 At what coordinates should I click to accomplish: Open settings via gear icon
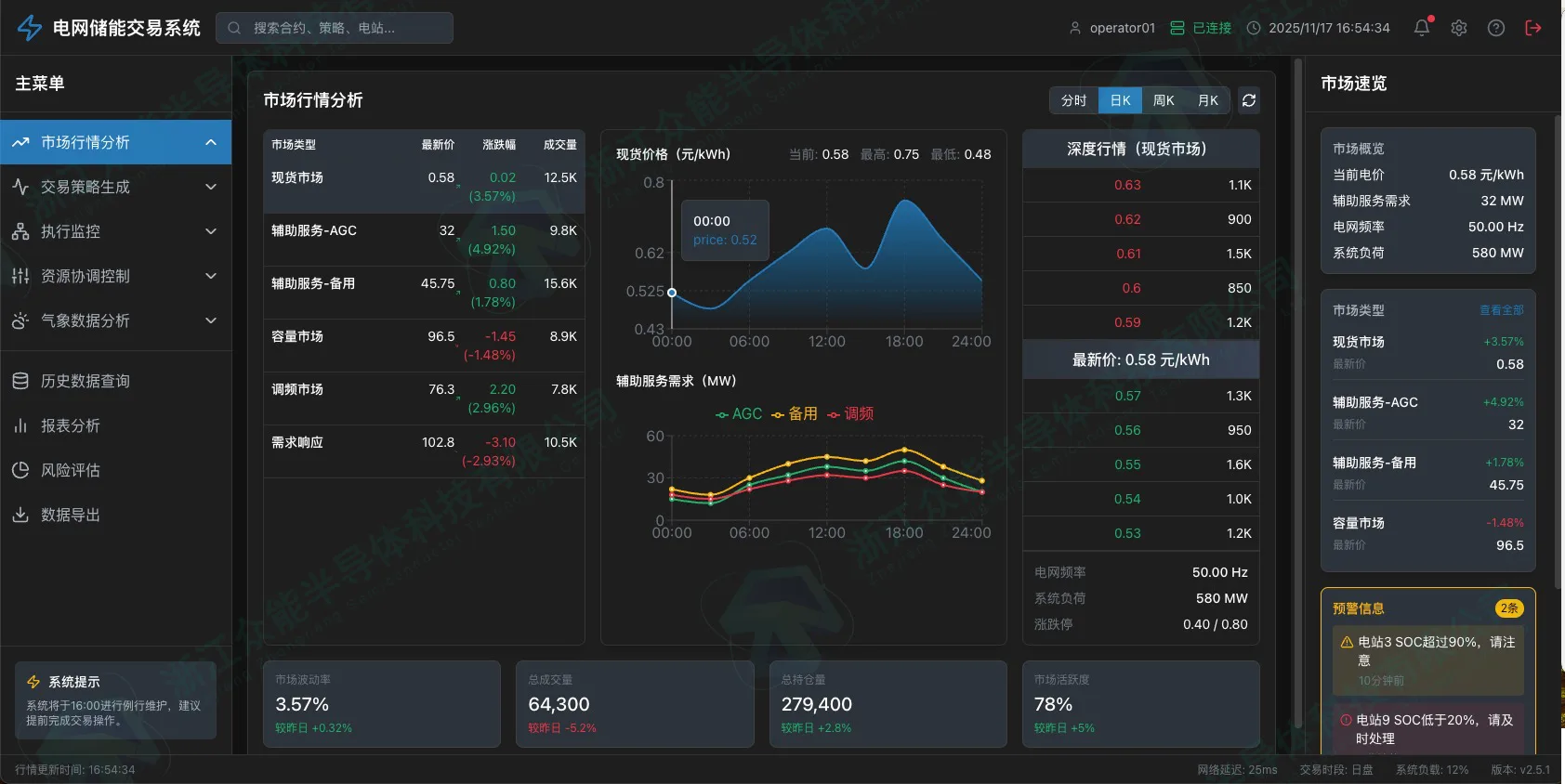pos(1459,28)
